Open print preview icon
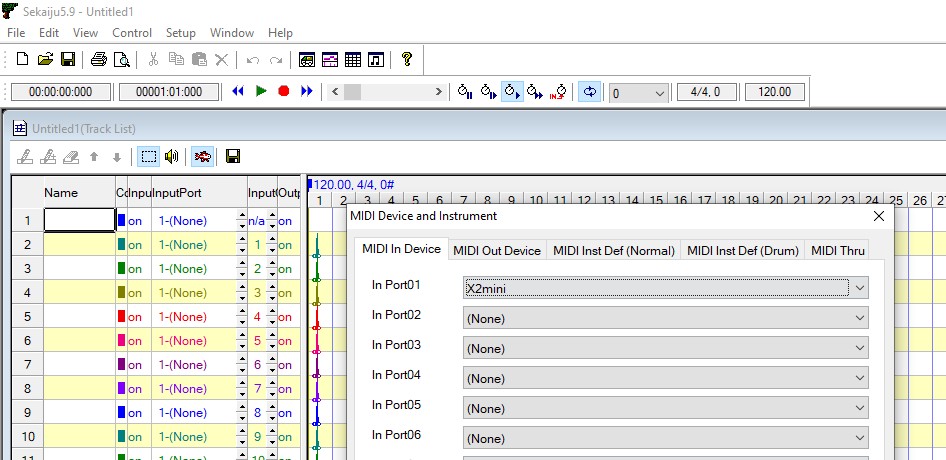This screenshot has height=460, width=946. tap(122, 59)
